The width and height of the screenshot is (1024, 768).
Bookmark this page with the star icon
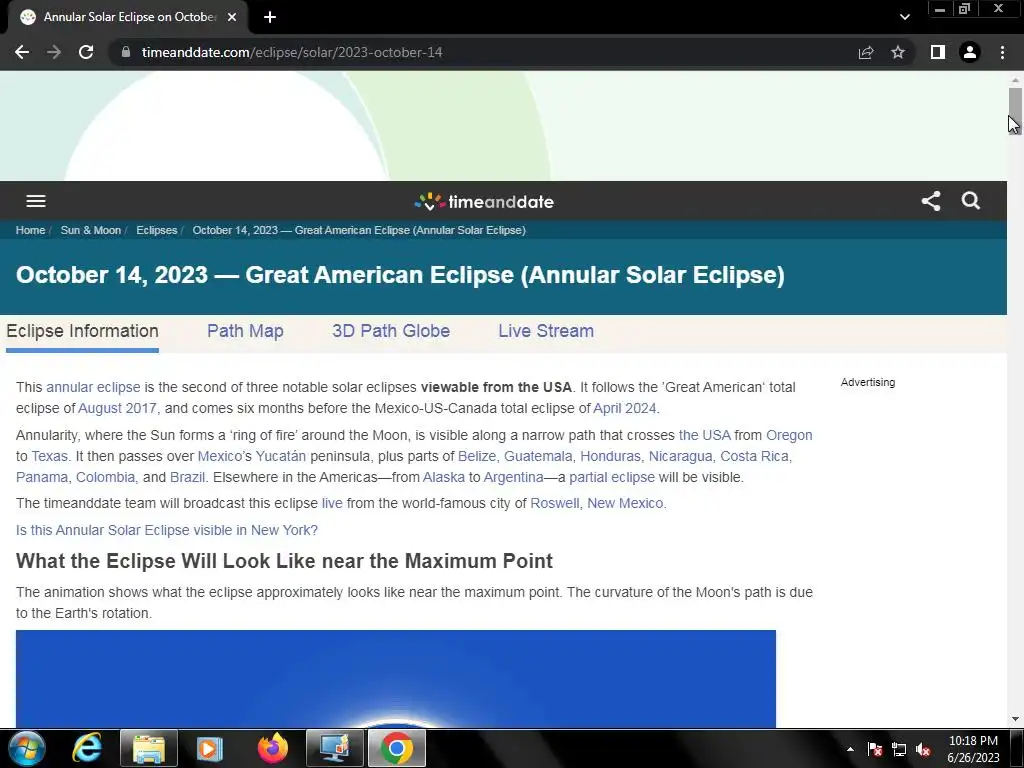tap(898, 52)
